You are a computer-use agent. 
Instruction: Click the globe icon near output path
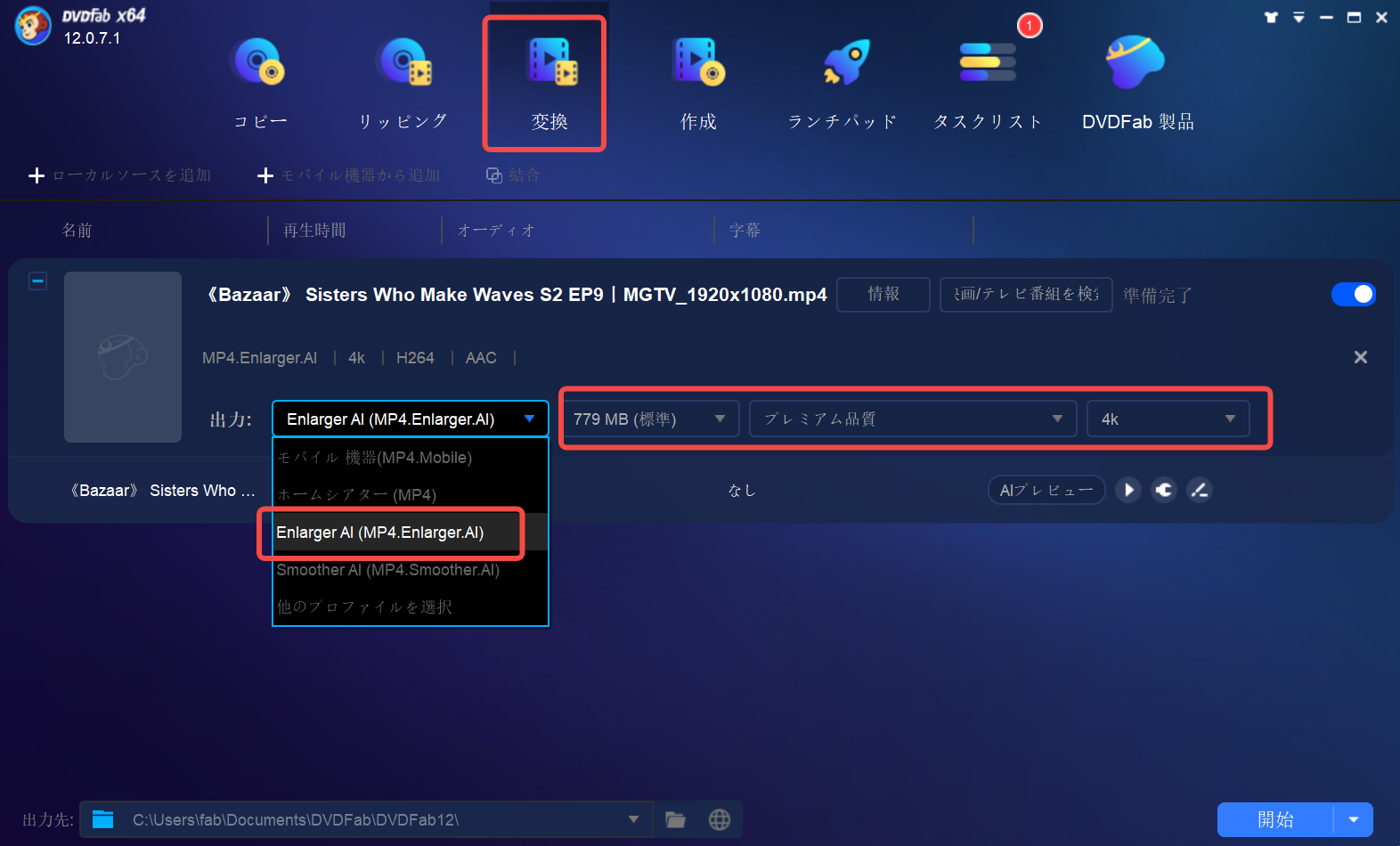[x=720, y=819]
